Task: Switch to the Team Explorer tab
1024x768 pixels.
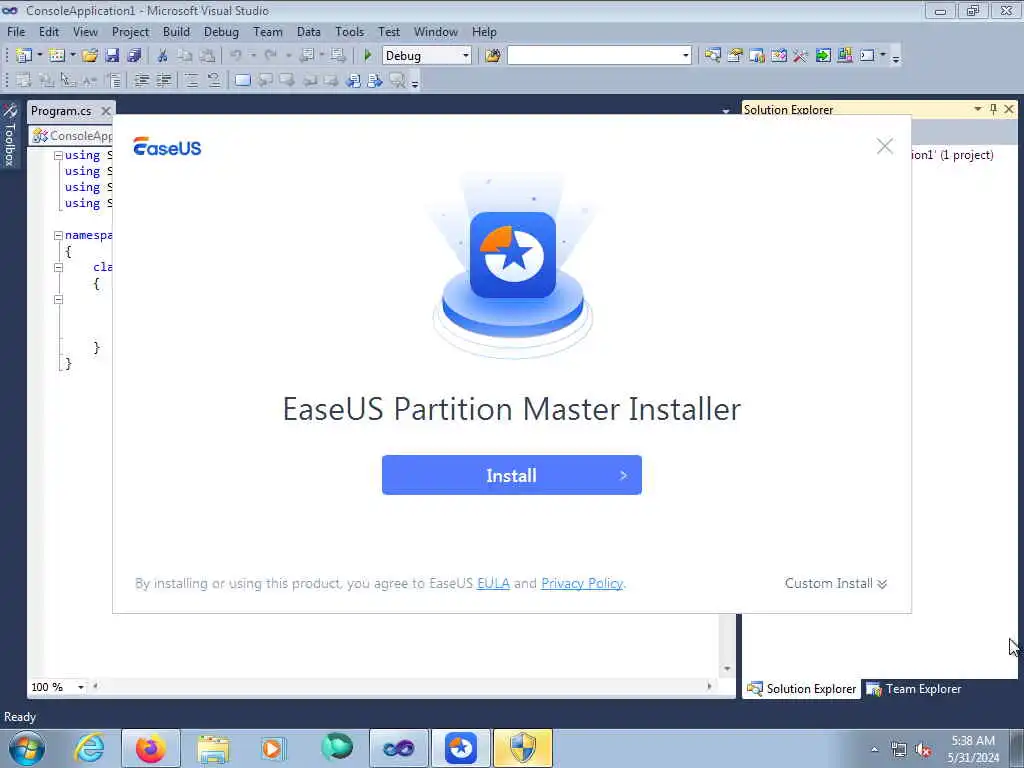Action: coord(914,689)
